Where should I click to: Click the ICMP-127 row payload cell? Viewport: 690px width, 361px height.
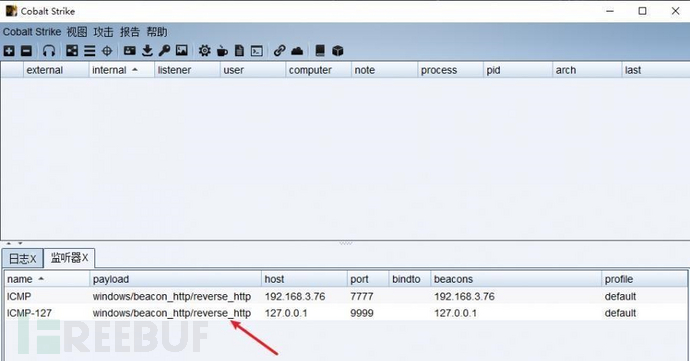click(x=176, y=313)
